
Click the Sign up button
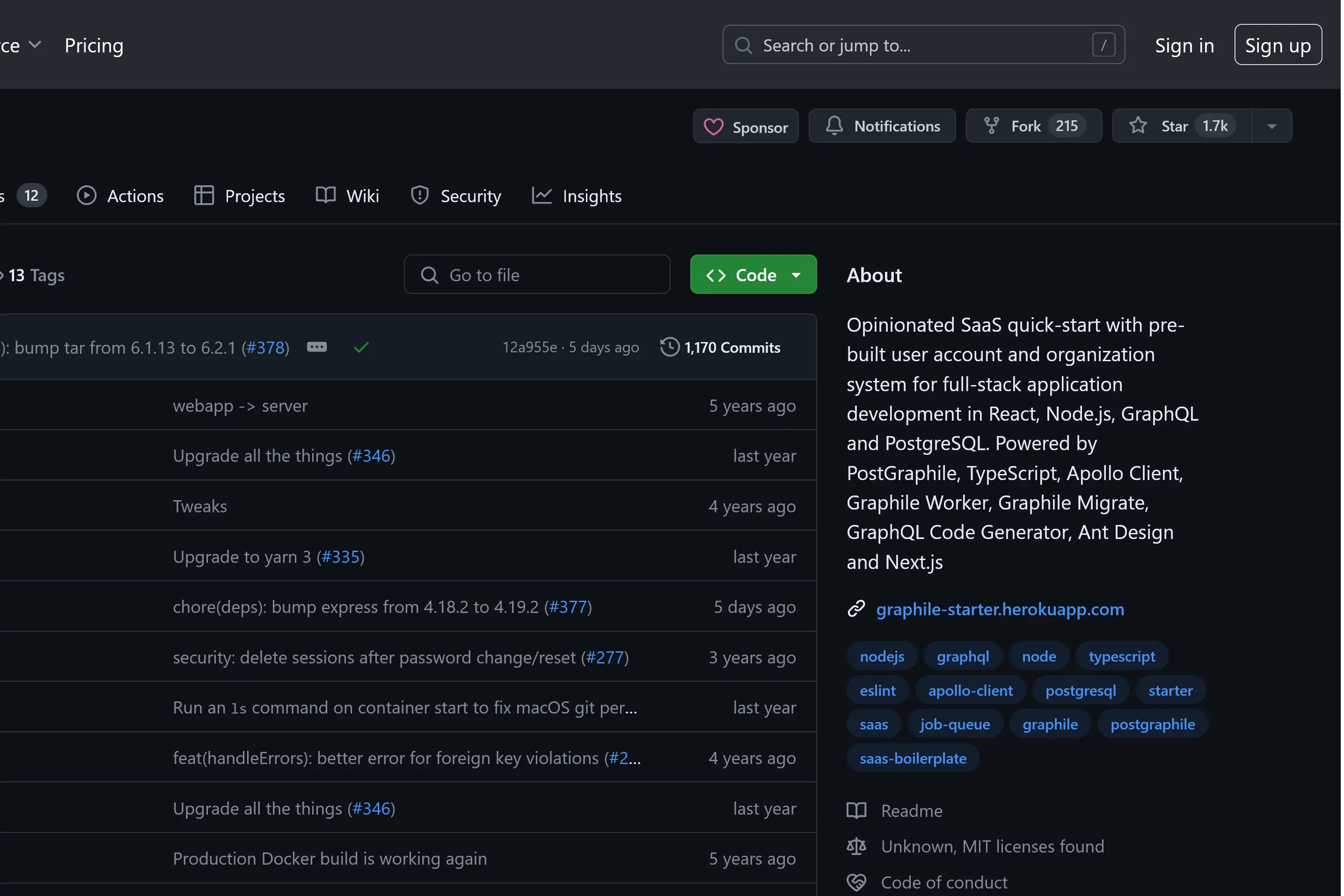pos(1277,45)
